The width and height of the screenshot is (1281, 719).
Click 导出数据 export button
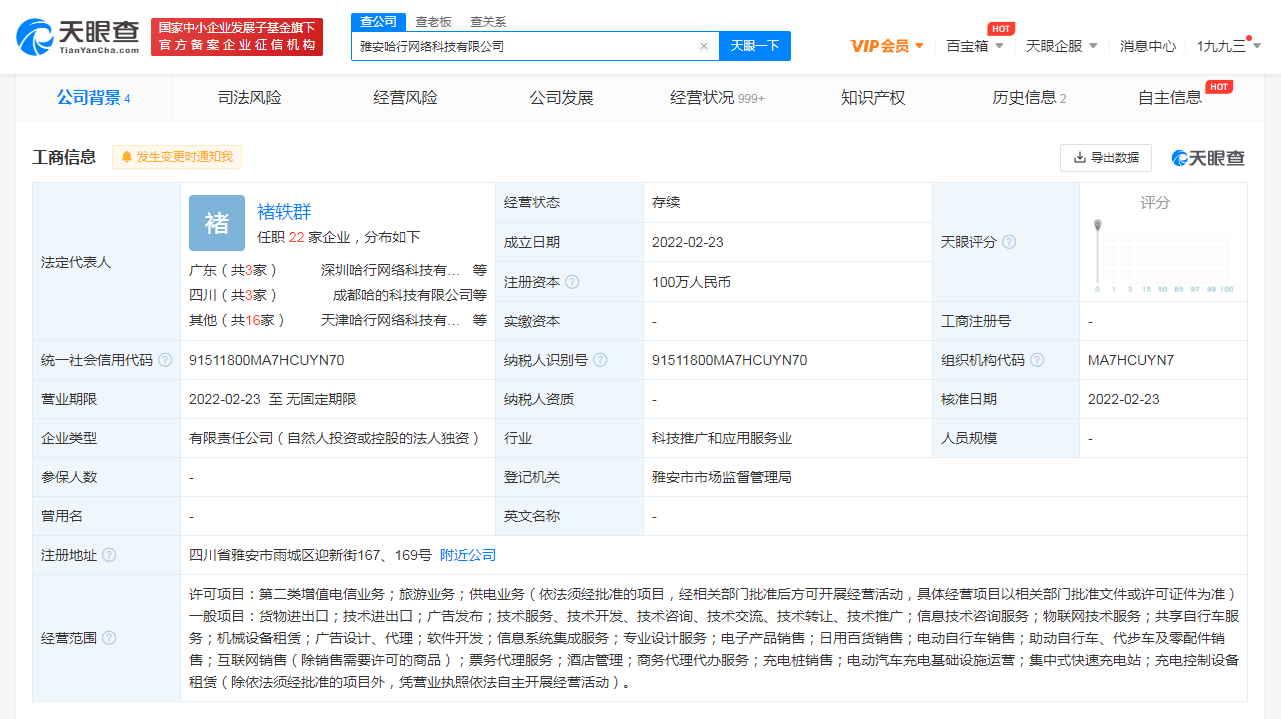pyautogui.click(x=1106, y=158)
